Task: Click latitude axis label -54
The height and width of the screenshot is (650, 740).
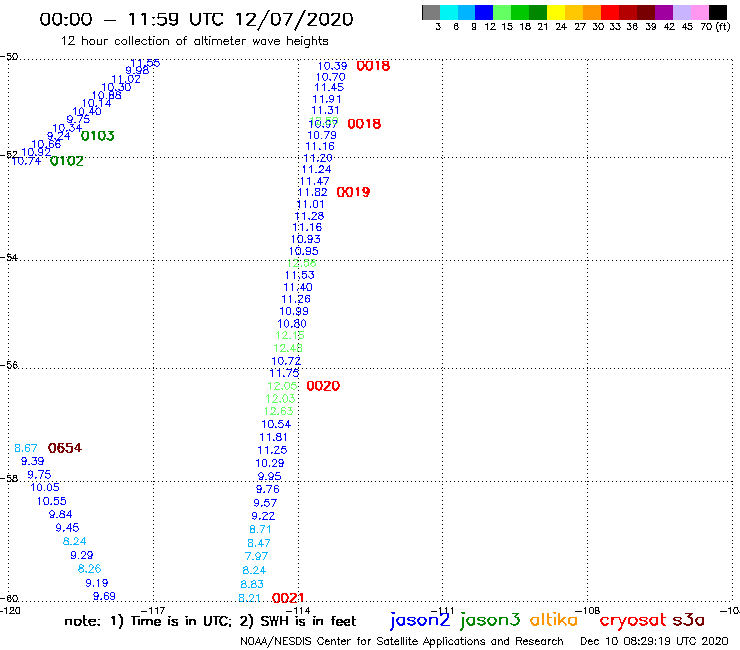Action: 9,258
